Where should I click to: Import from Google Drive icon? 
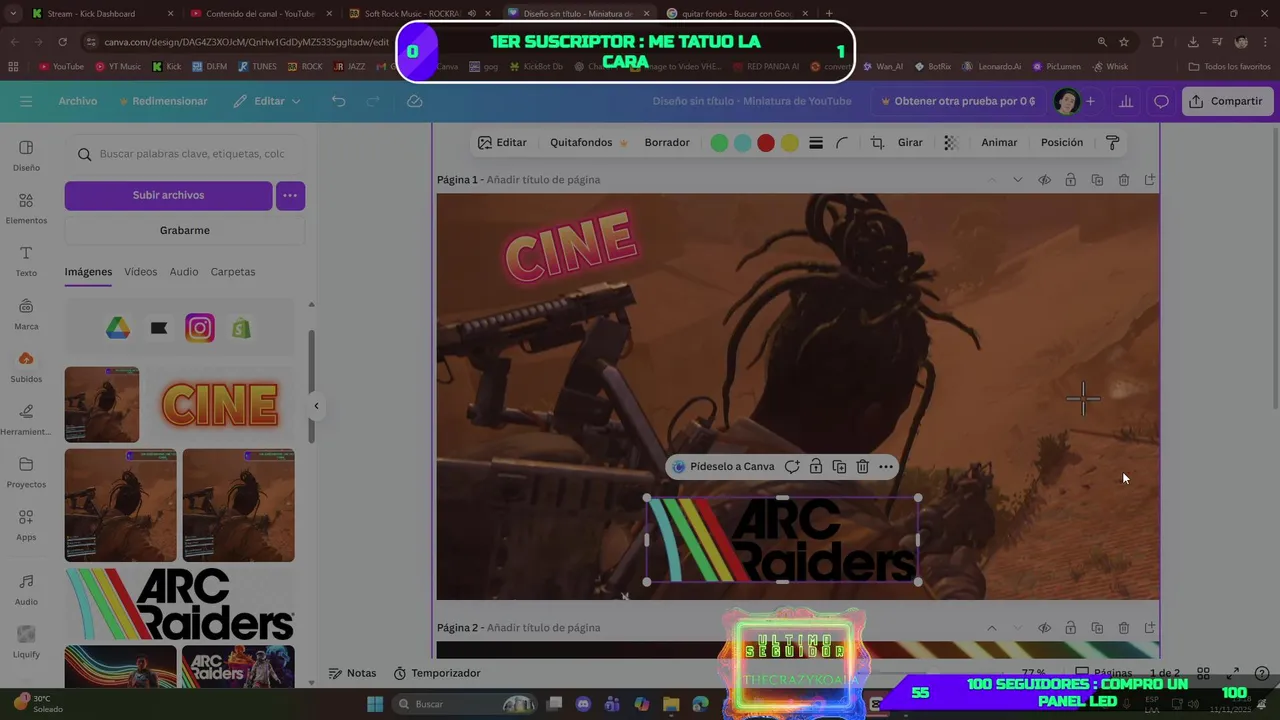pyautogui.click(x=118, y=328)
